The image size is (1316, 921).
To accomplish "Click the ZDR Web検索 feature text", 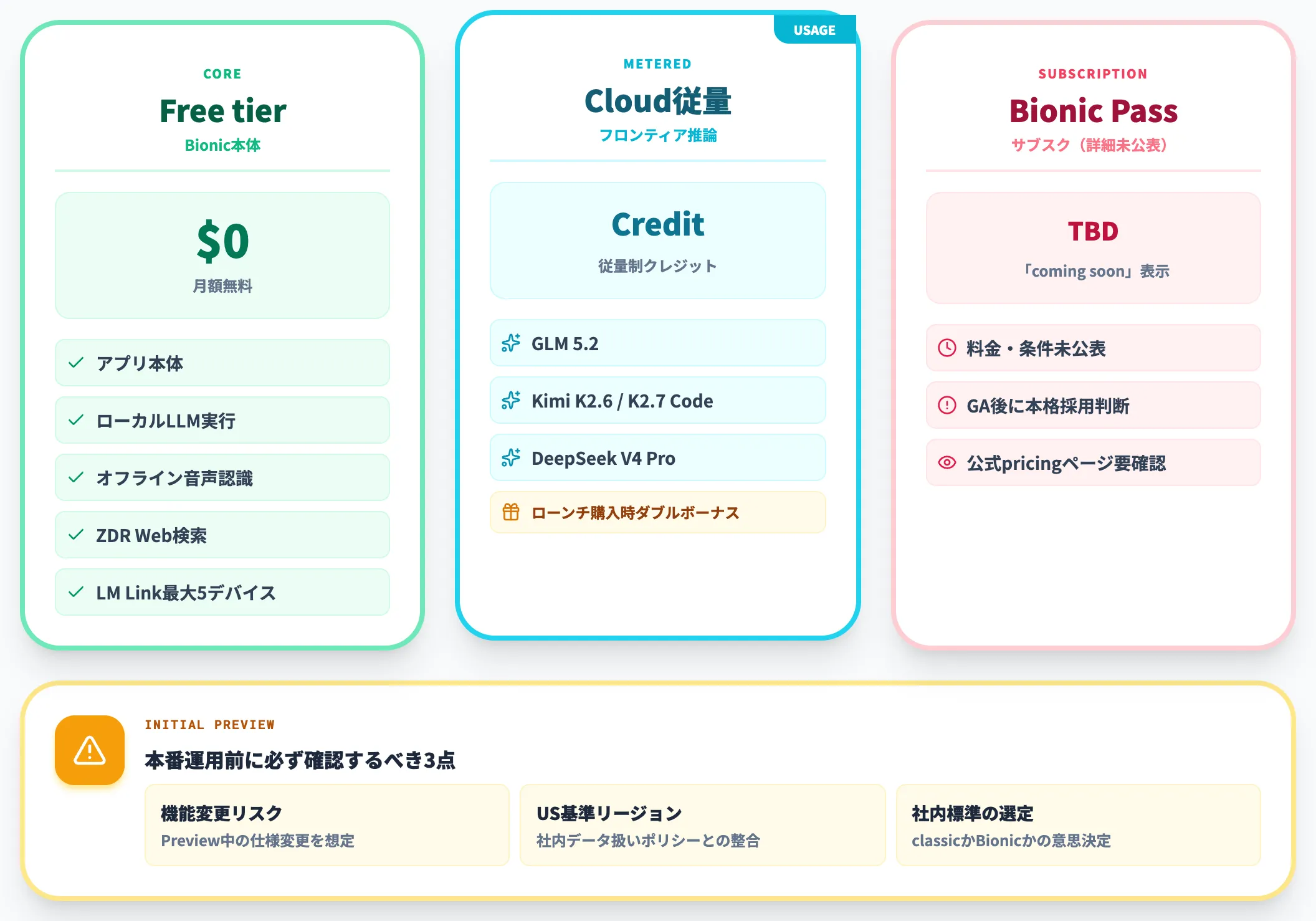I will tap(151, 535).
